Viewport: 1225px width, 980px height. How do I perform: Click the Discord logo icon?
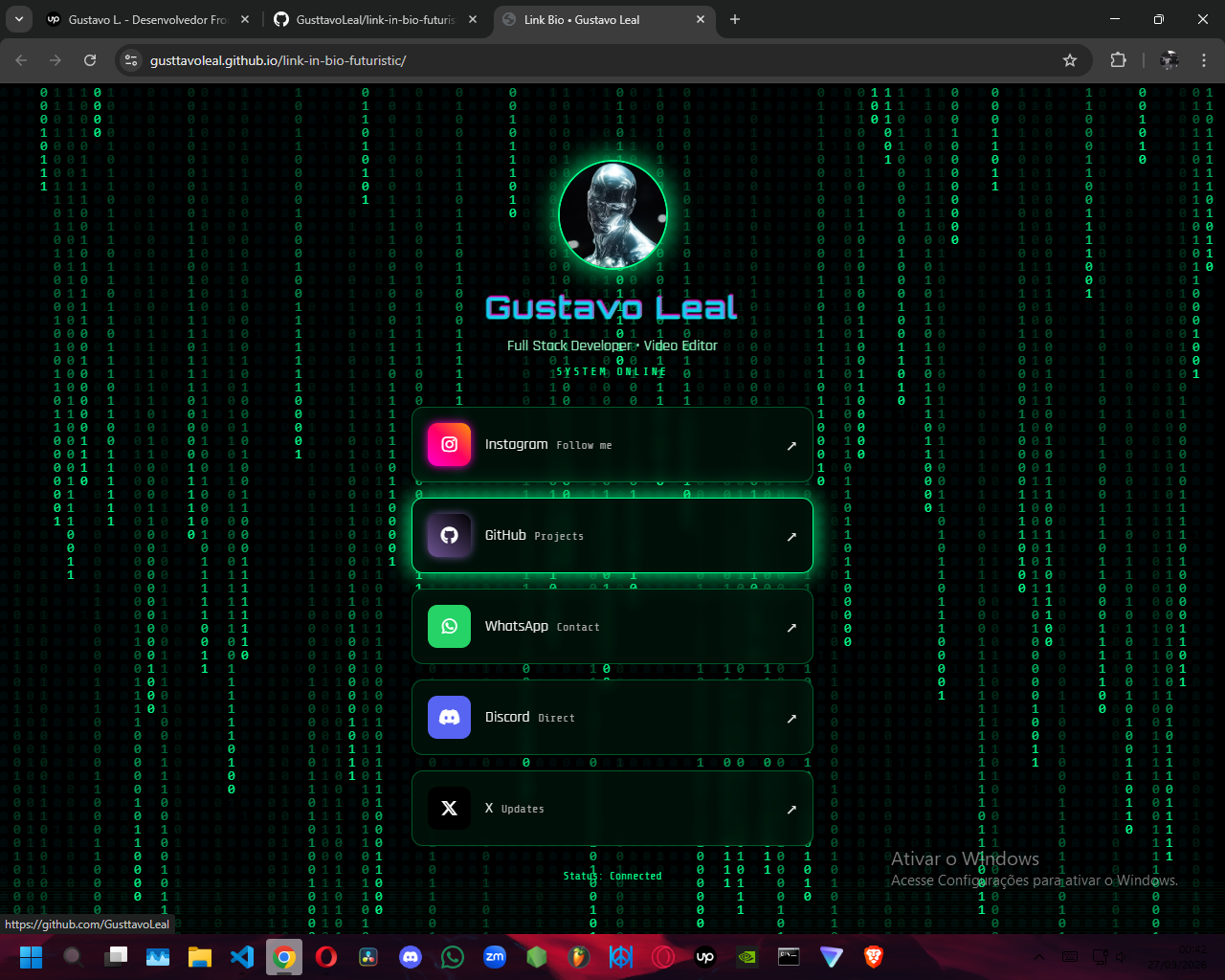click(449, 717)
